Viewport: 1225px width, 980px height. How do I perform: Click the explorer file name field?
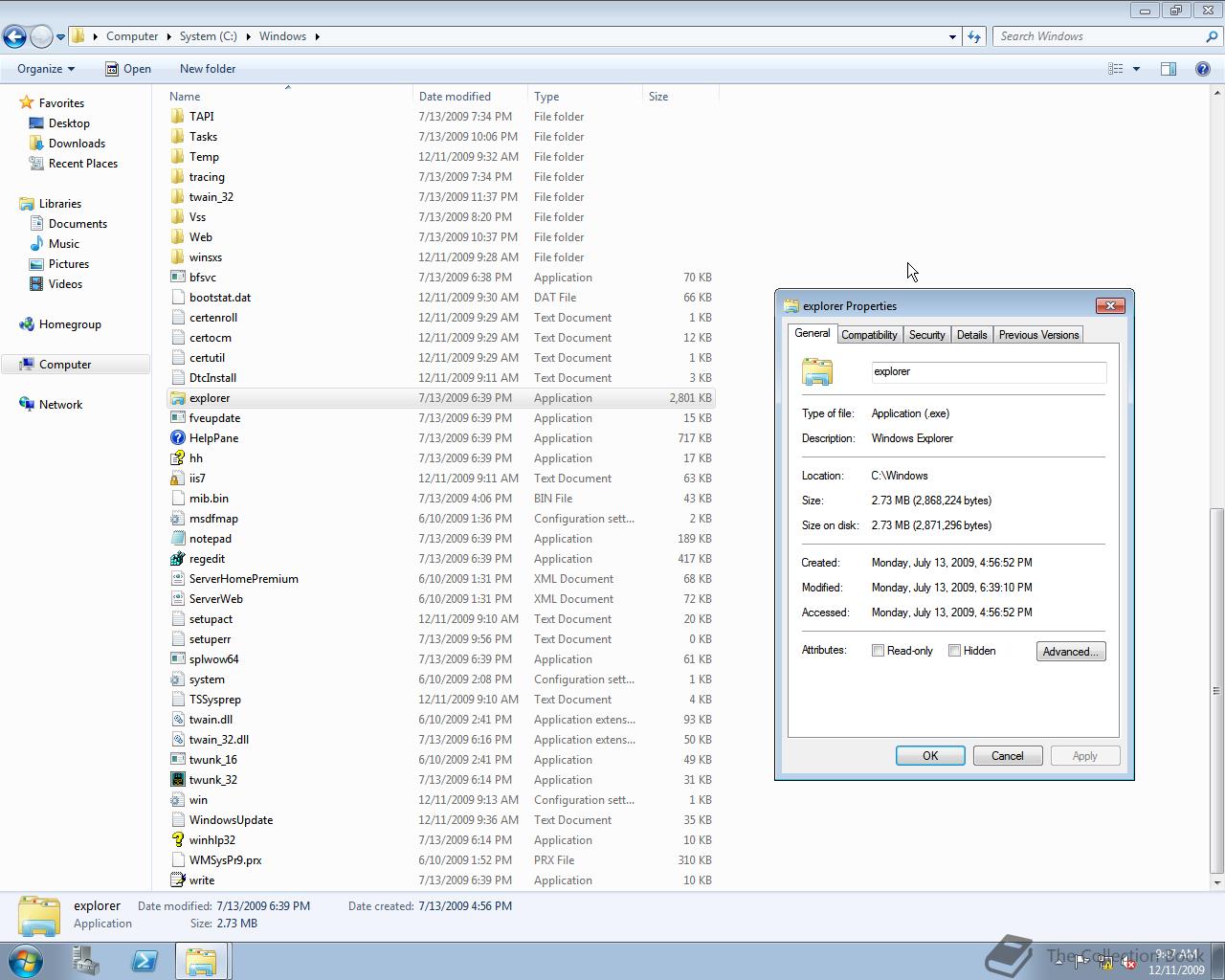pyautogui.click(x=989, y=372)
